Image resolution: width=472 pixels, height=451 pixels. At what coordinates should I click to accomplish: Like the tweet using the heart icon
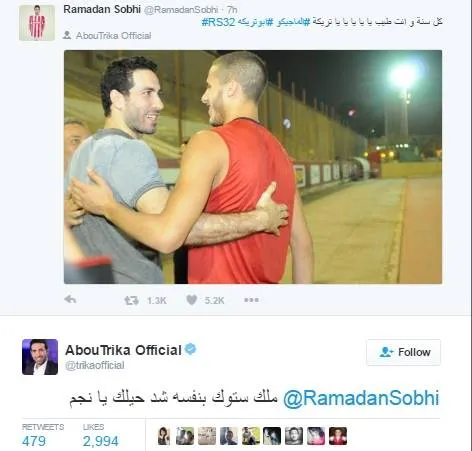192,300
